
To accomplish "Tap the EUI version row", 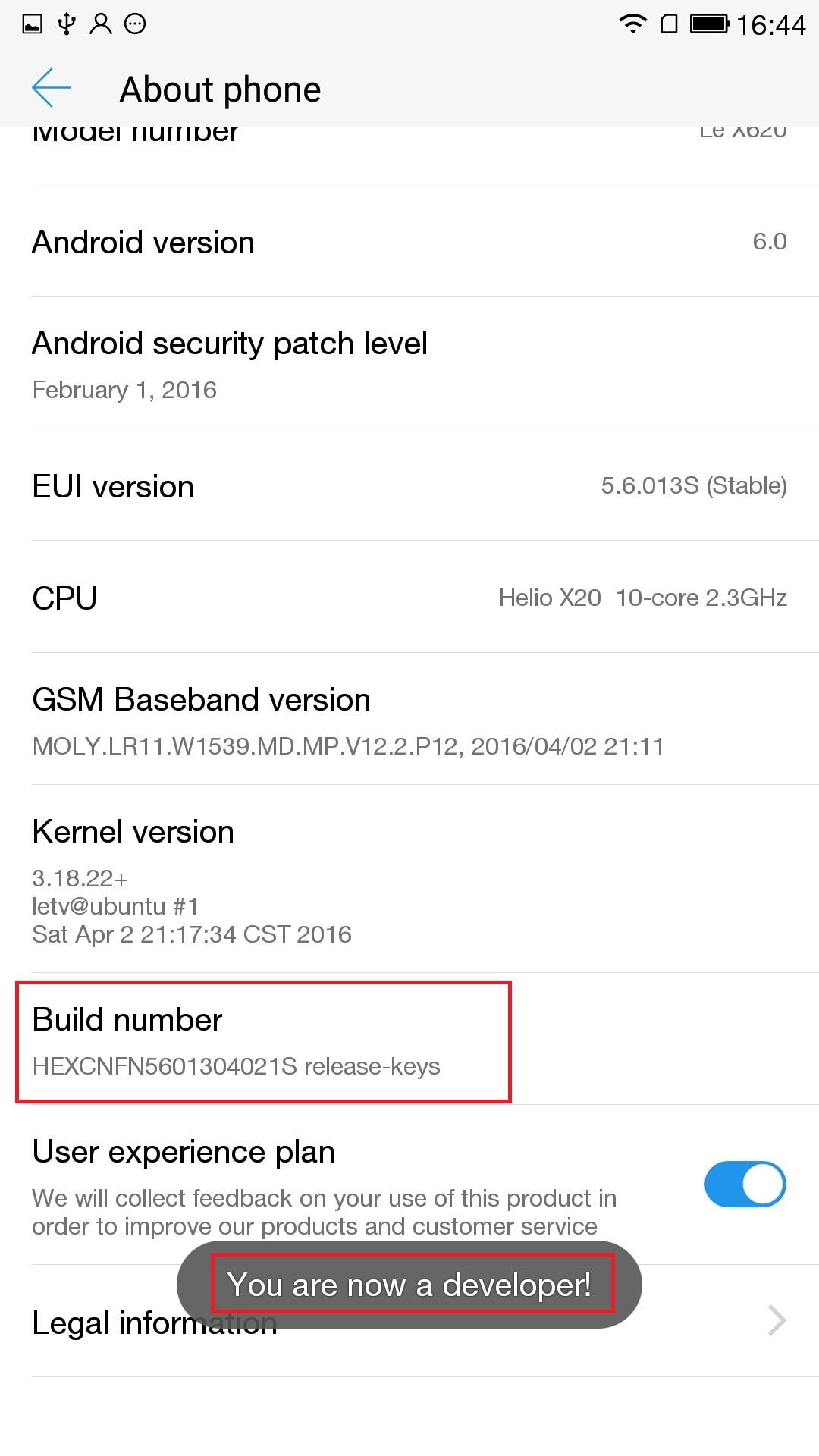I will coord(409,485).
